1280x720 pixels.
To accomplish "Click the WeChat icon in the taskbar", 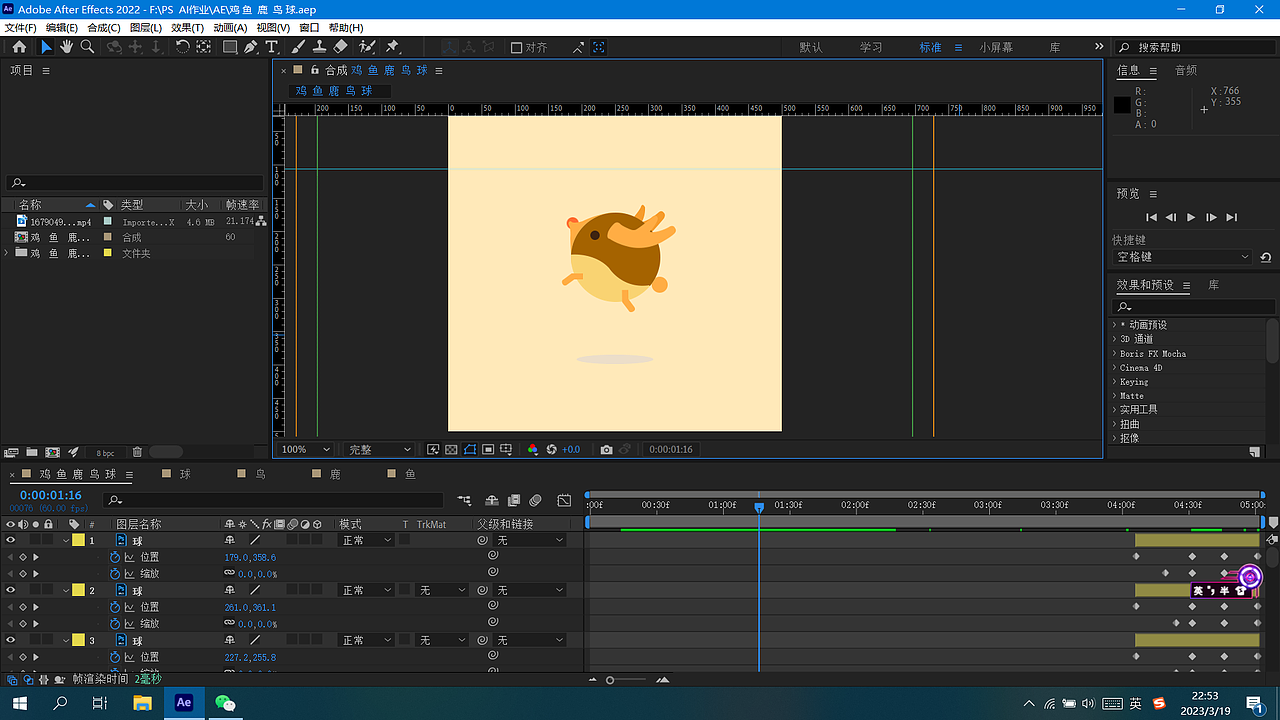I will click(x=226, y=703).
